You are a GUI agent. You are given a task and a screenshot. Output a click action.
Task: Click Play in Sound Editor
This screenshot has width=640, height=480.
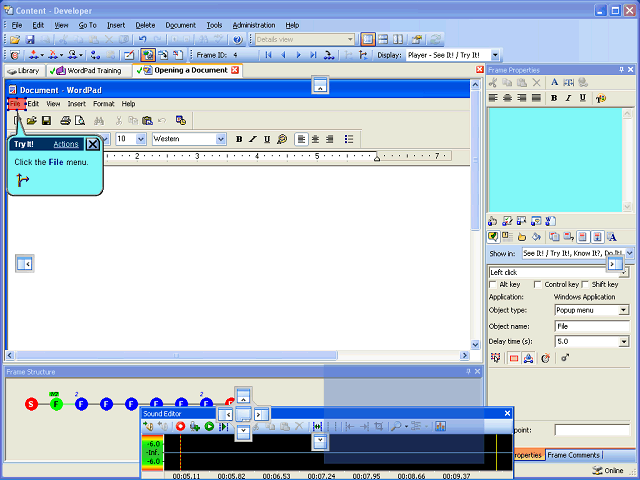coord(209,427)
